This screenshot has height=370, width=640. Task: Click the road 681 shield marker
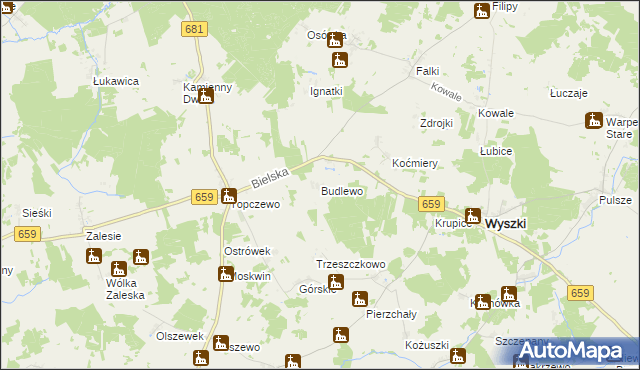point(194,29)
